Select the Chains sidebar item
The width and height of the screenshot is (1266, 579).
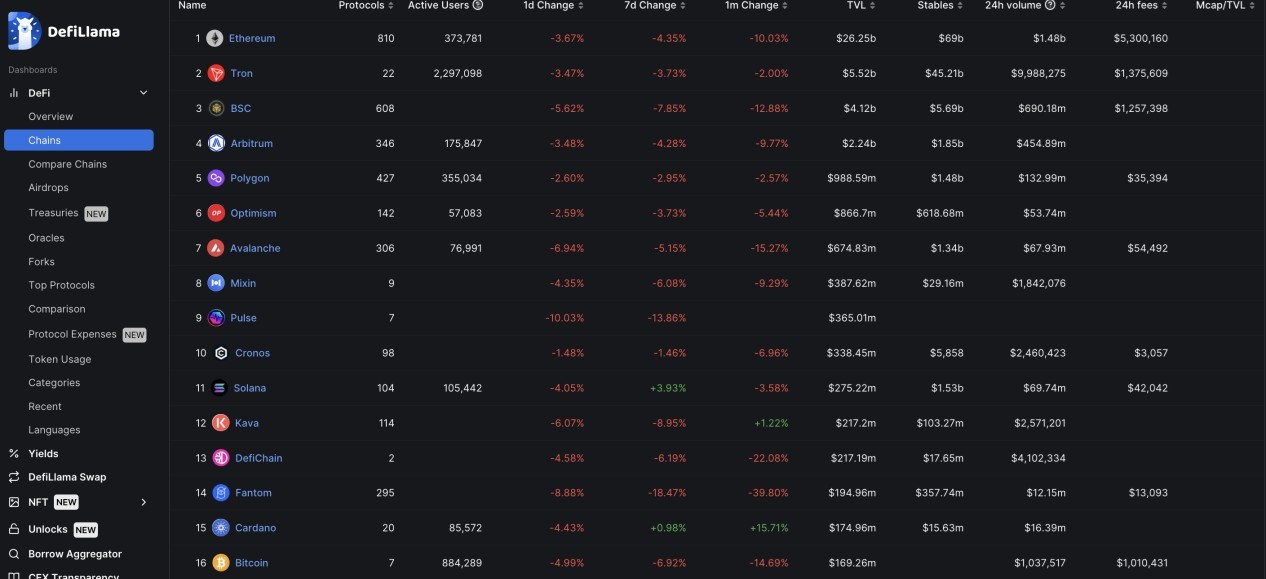coord(79,140)
